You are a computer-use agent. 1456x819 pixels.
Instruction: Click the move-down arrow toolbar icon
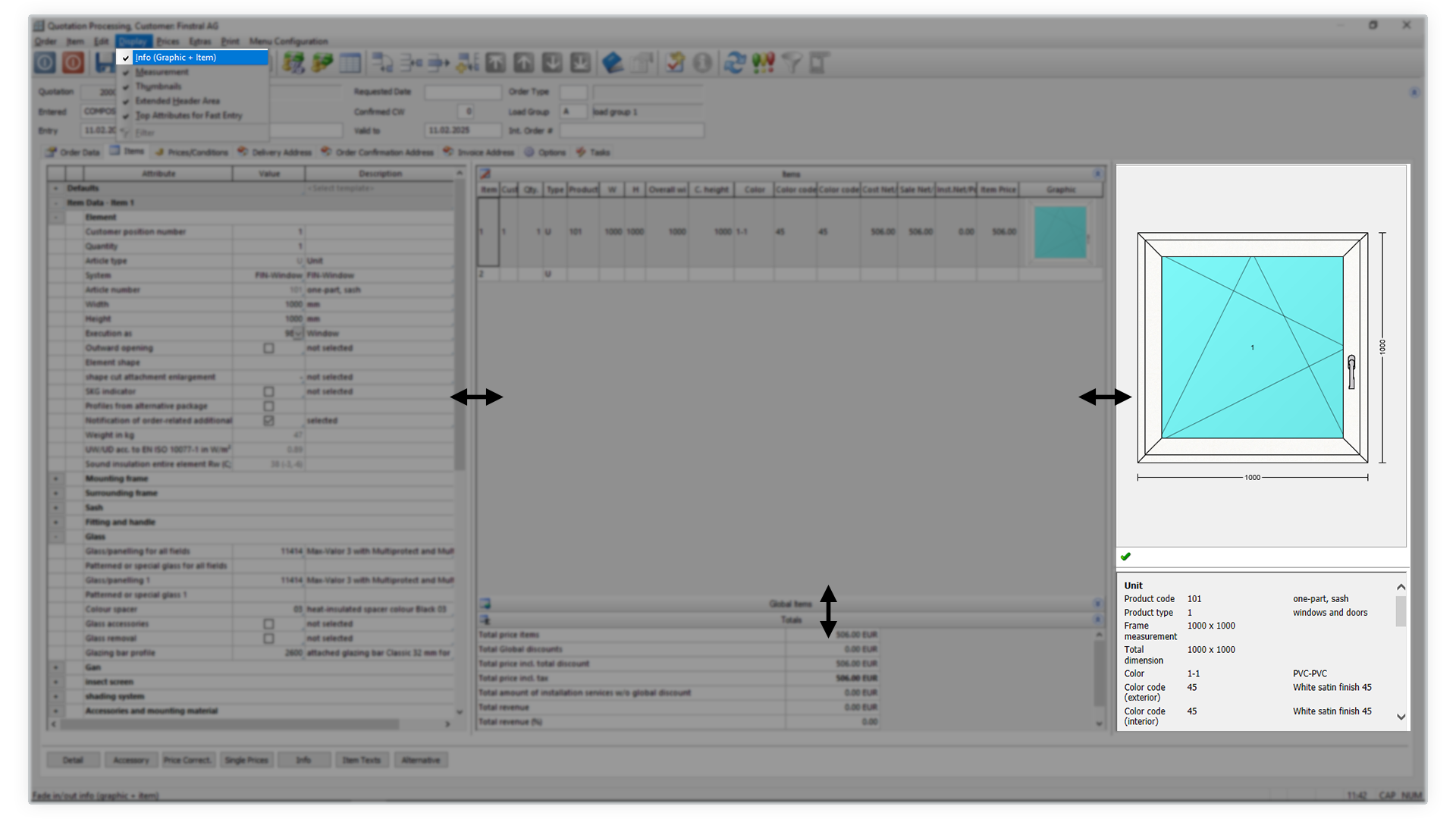tap(552, 63)
